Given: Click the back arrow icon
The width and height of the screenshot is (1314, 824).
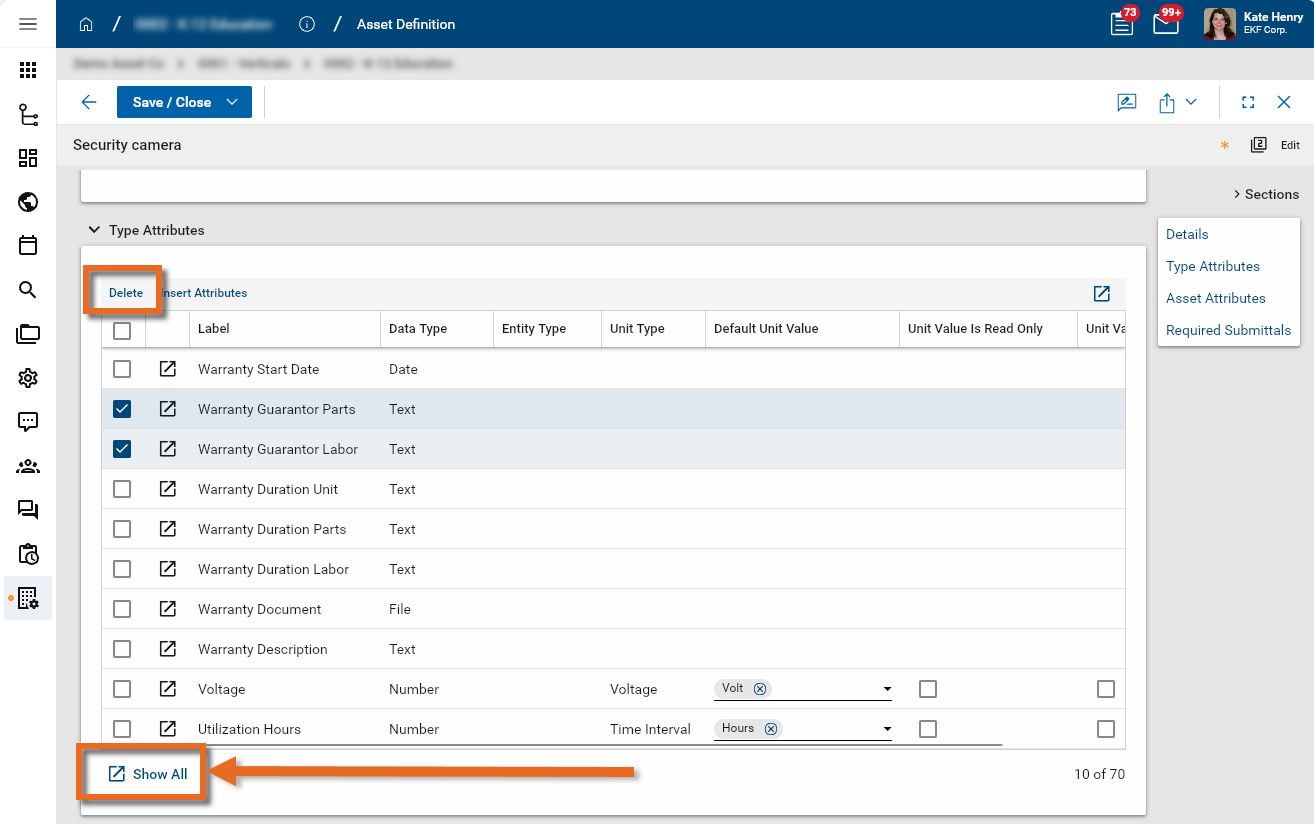Looking at the screenshot, I should [89, 102].
